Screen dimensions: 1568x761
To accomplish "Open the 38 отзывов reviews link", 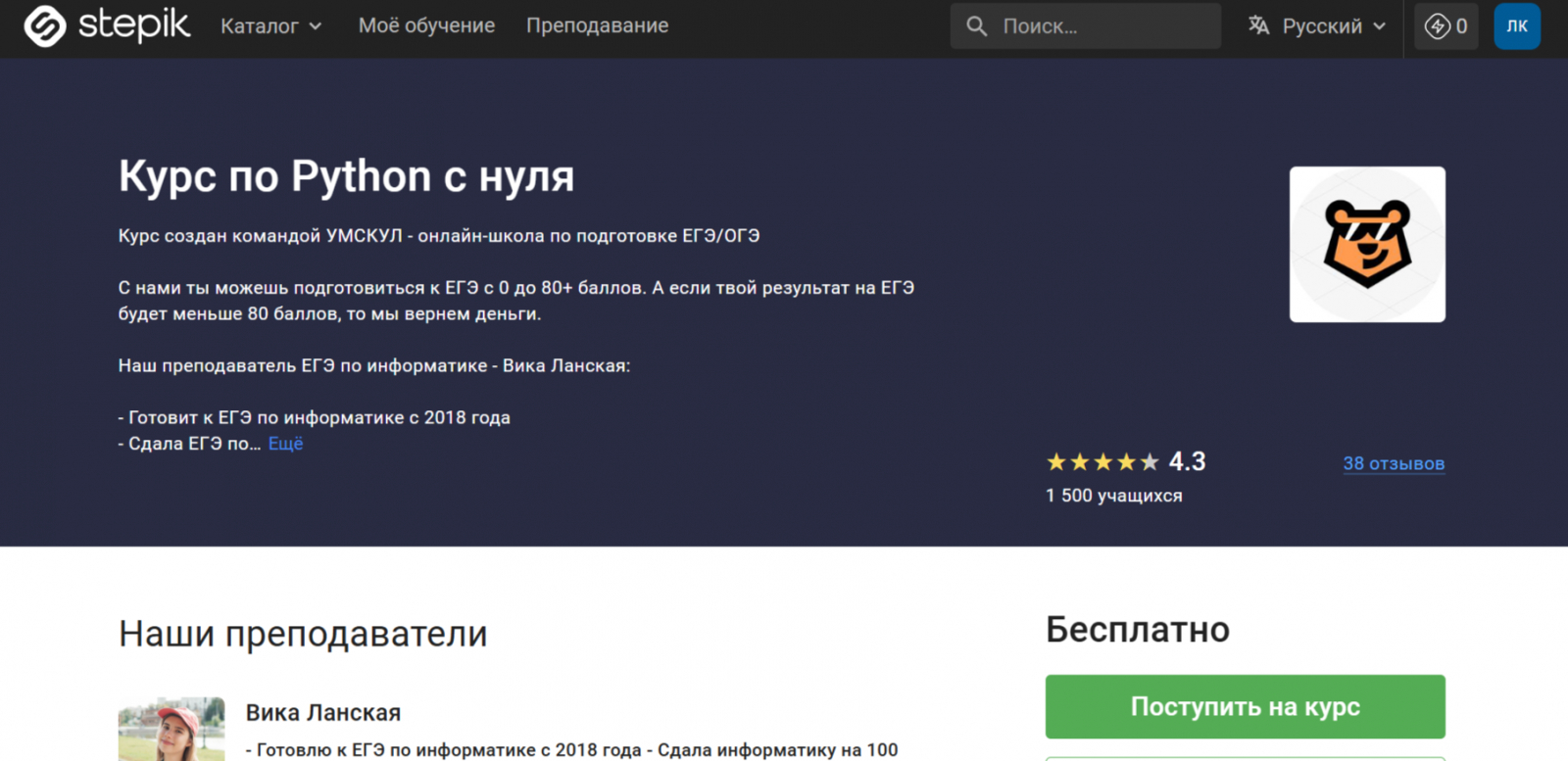I will click(1393, 463).
